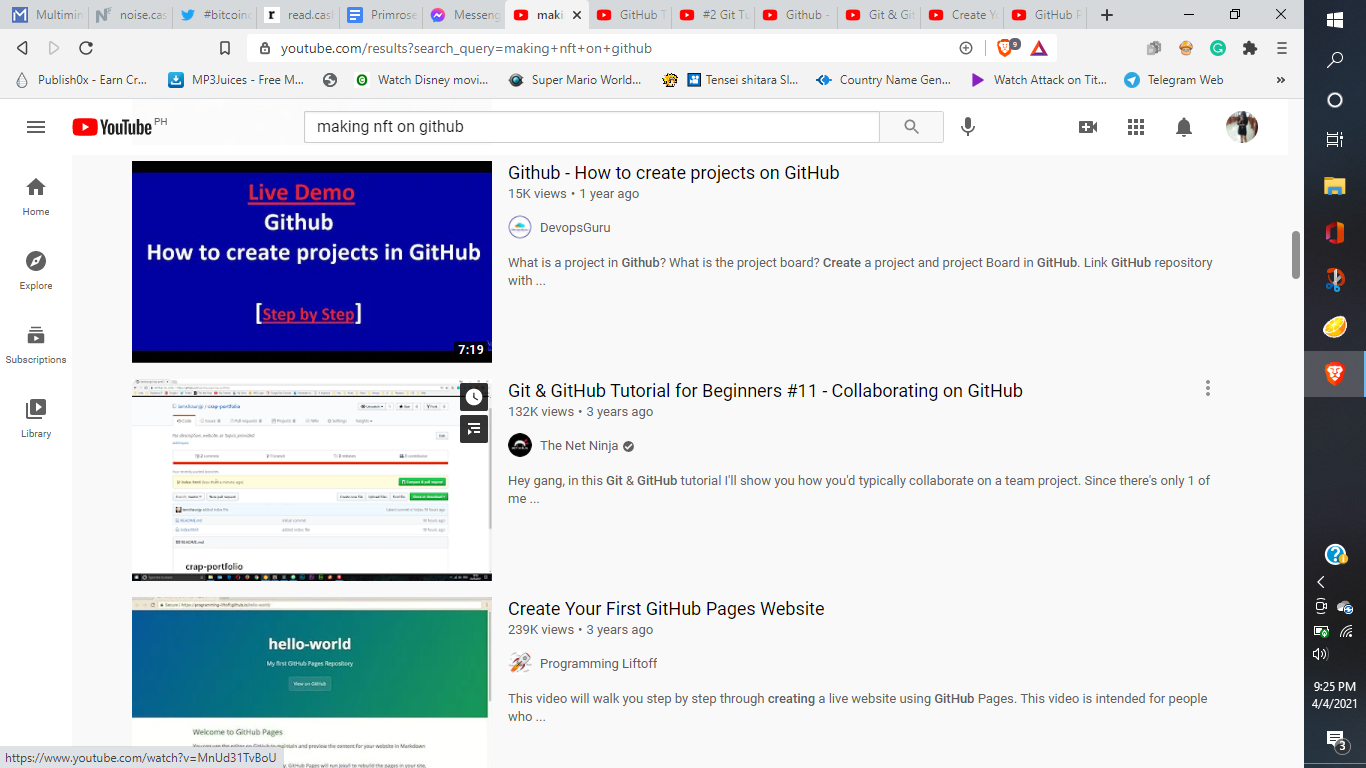Close the active YouTube search tab
This screenshot has width=1366, height=768.
tap(577, 15)
